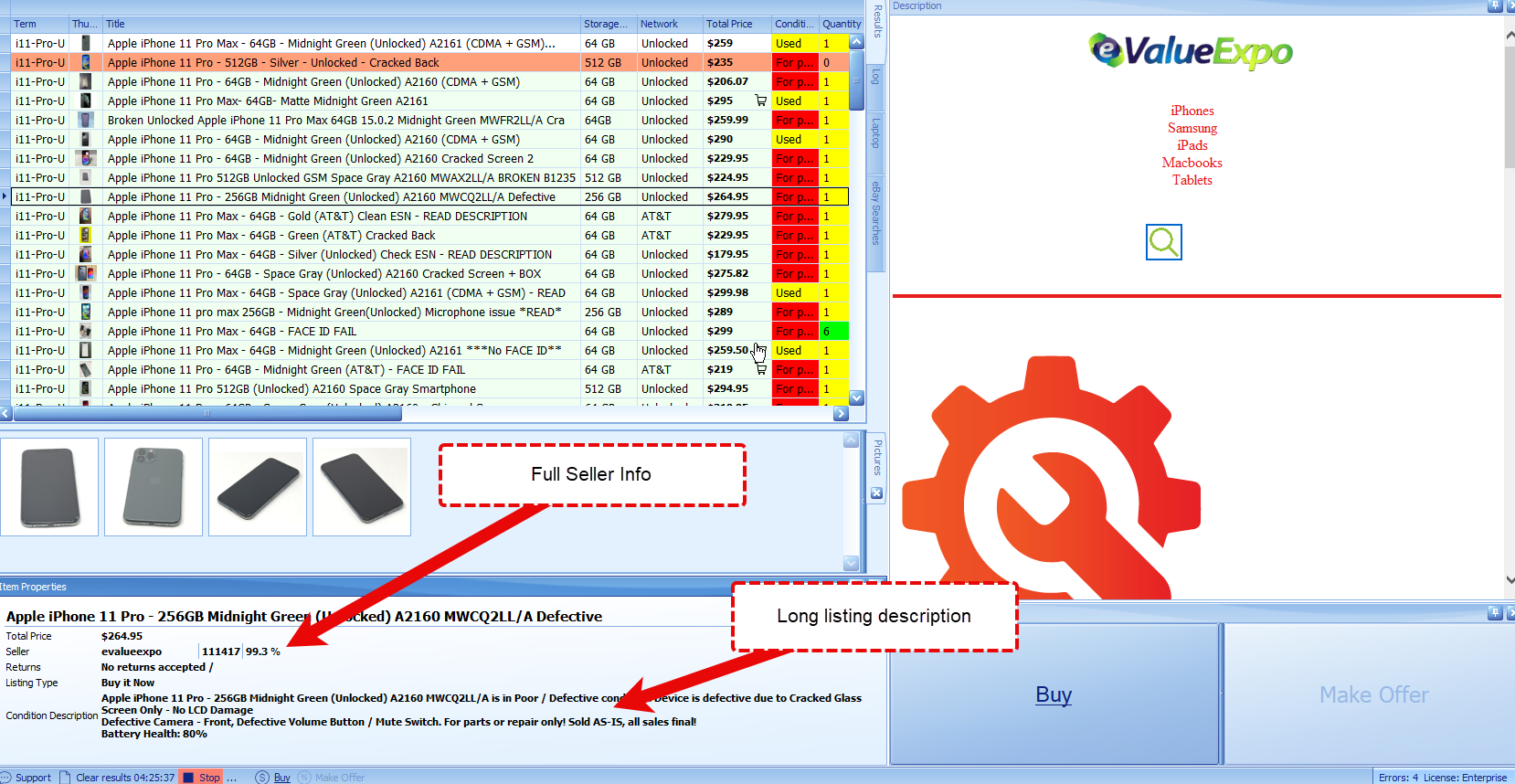Open the eValueExpo logo in Description panel
This screenshot has height=784, width=1515.
pyautogui.click(x=1191, y=51)
